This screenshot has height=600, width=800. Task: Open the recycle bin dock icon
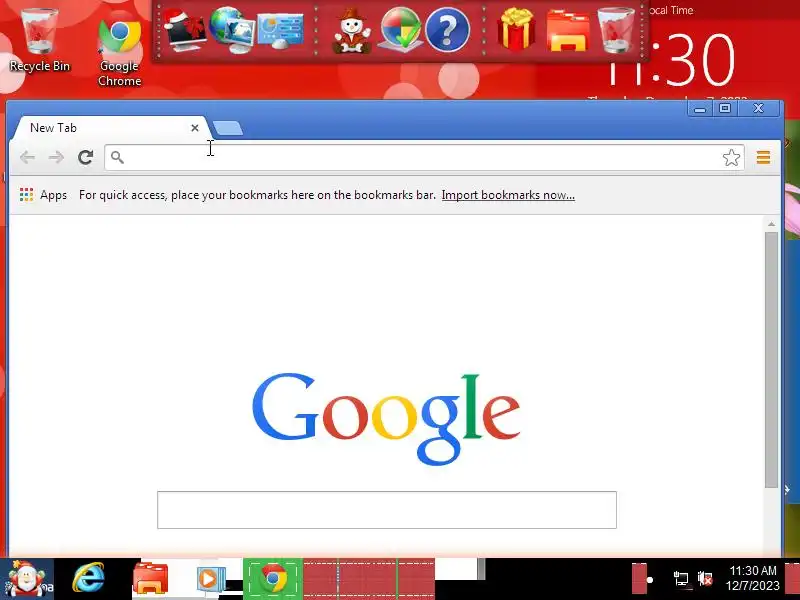tap(616, 31)
